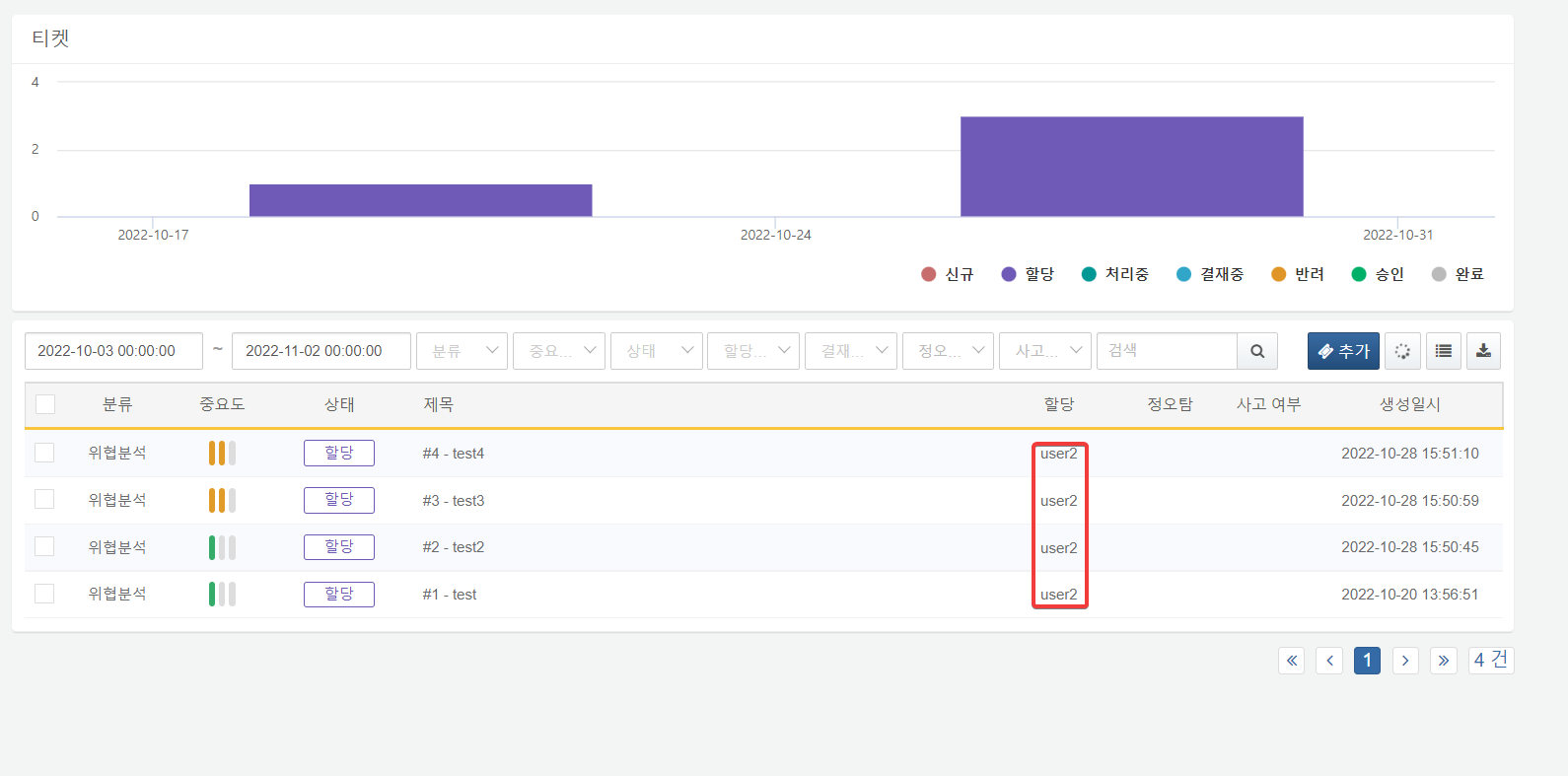Focus the 검색 search input
The width and height of the screenshot is (1568, 776).
tap(1167, 351)
